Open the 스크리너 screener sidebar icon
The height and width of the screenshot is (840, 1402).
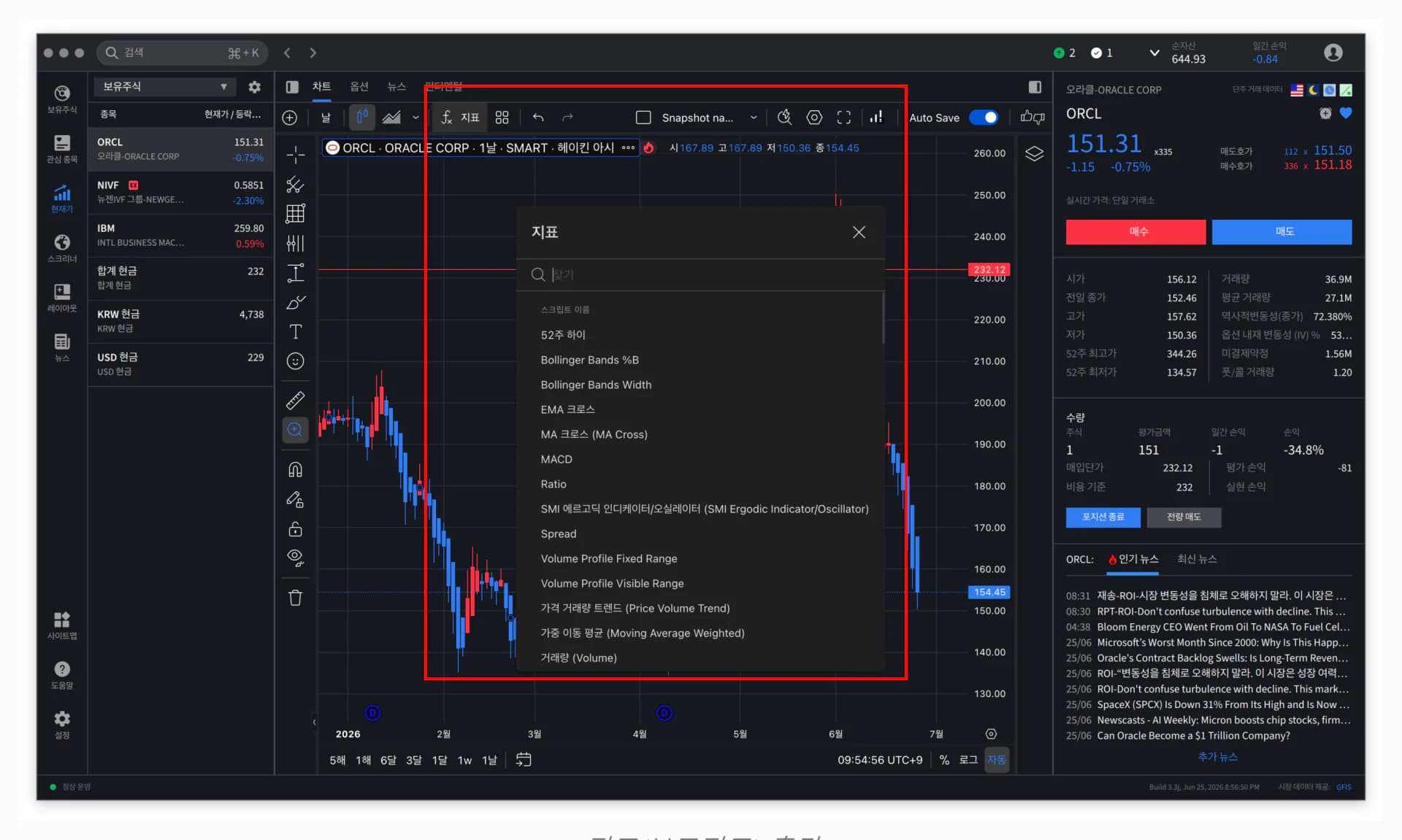tap(62, 247)
